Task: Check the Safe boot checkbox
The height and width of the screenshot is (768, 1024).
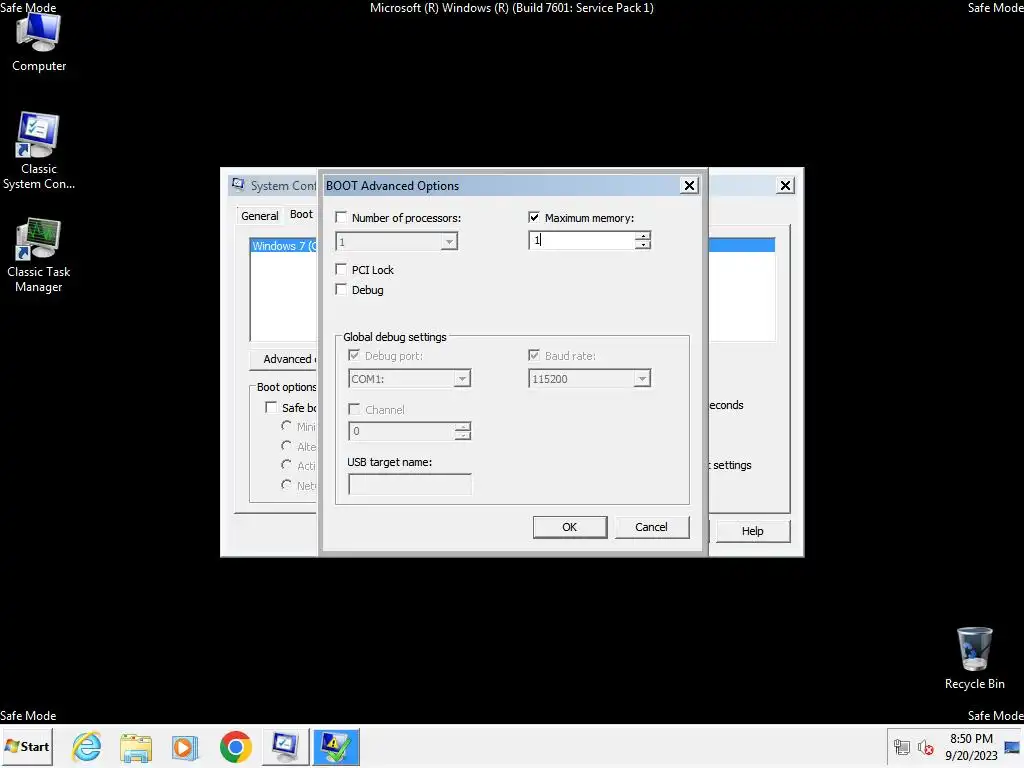Action: (271, 407)
